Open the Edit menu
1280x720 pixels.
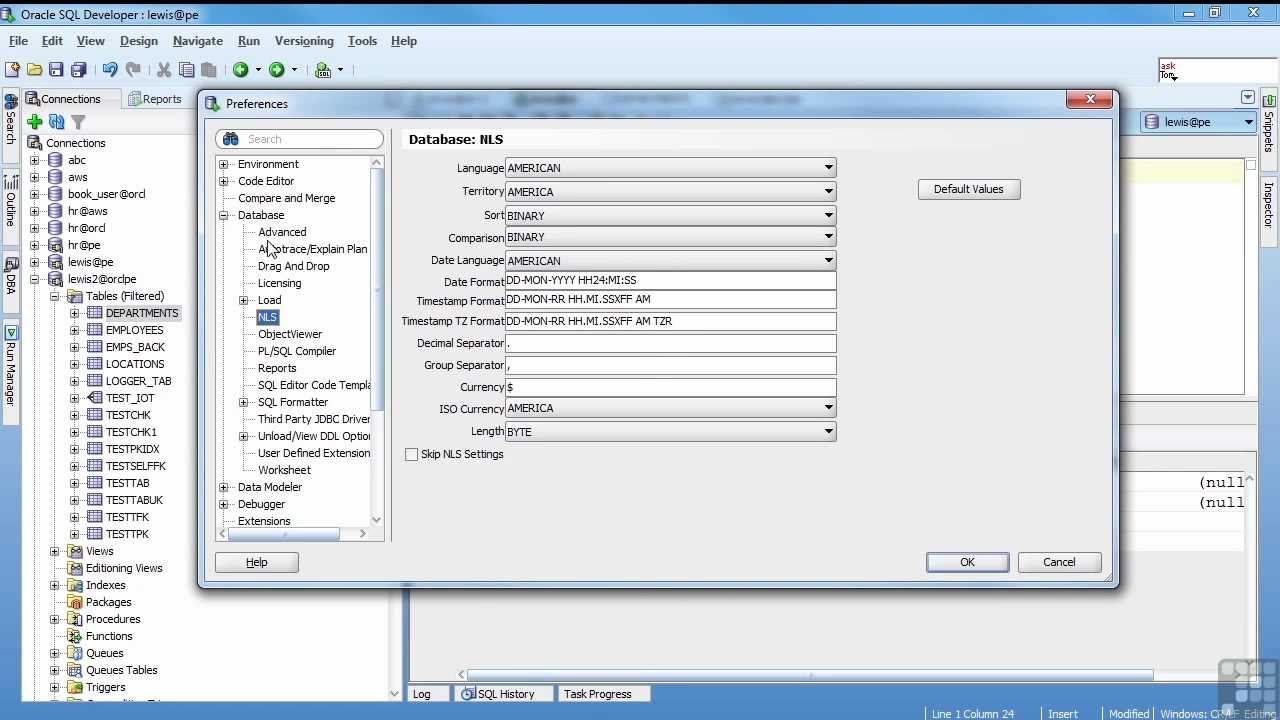[x=52, y=41]
